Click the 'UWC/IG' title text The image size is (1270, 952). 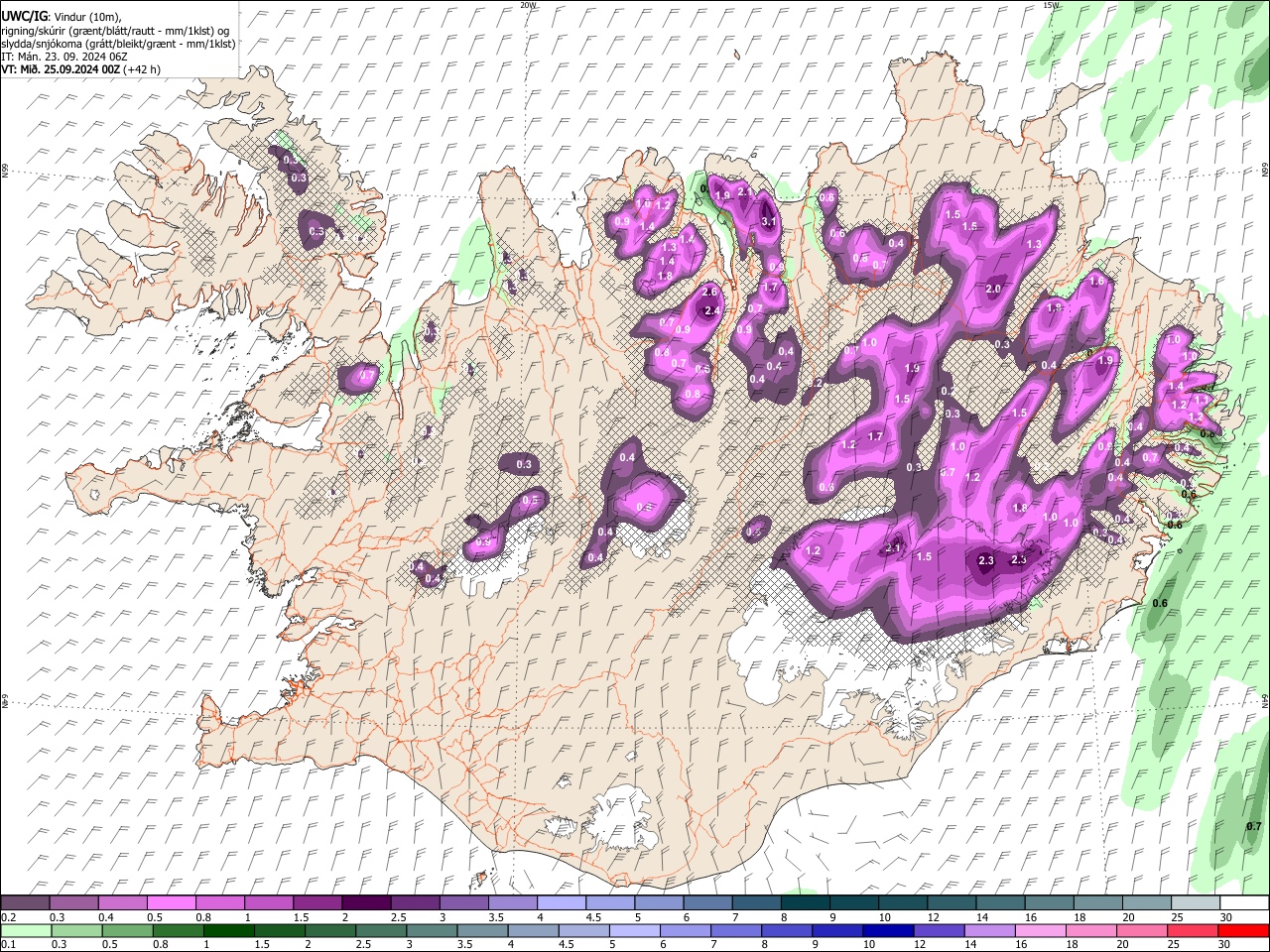(x=24, y=16)
